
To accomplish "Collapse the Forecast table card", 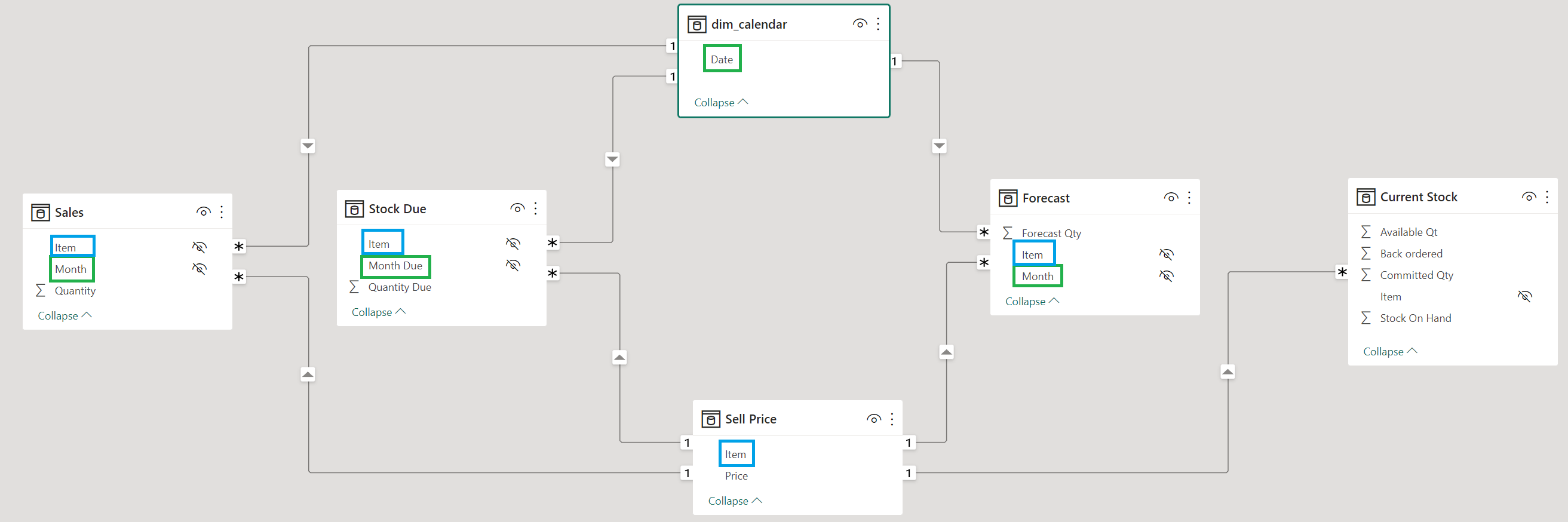I will click(1032, 301).
